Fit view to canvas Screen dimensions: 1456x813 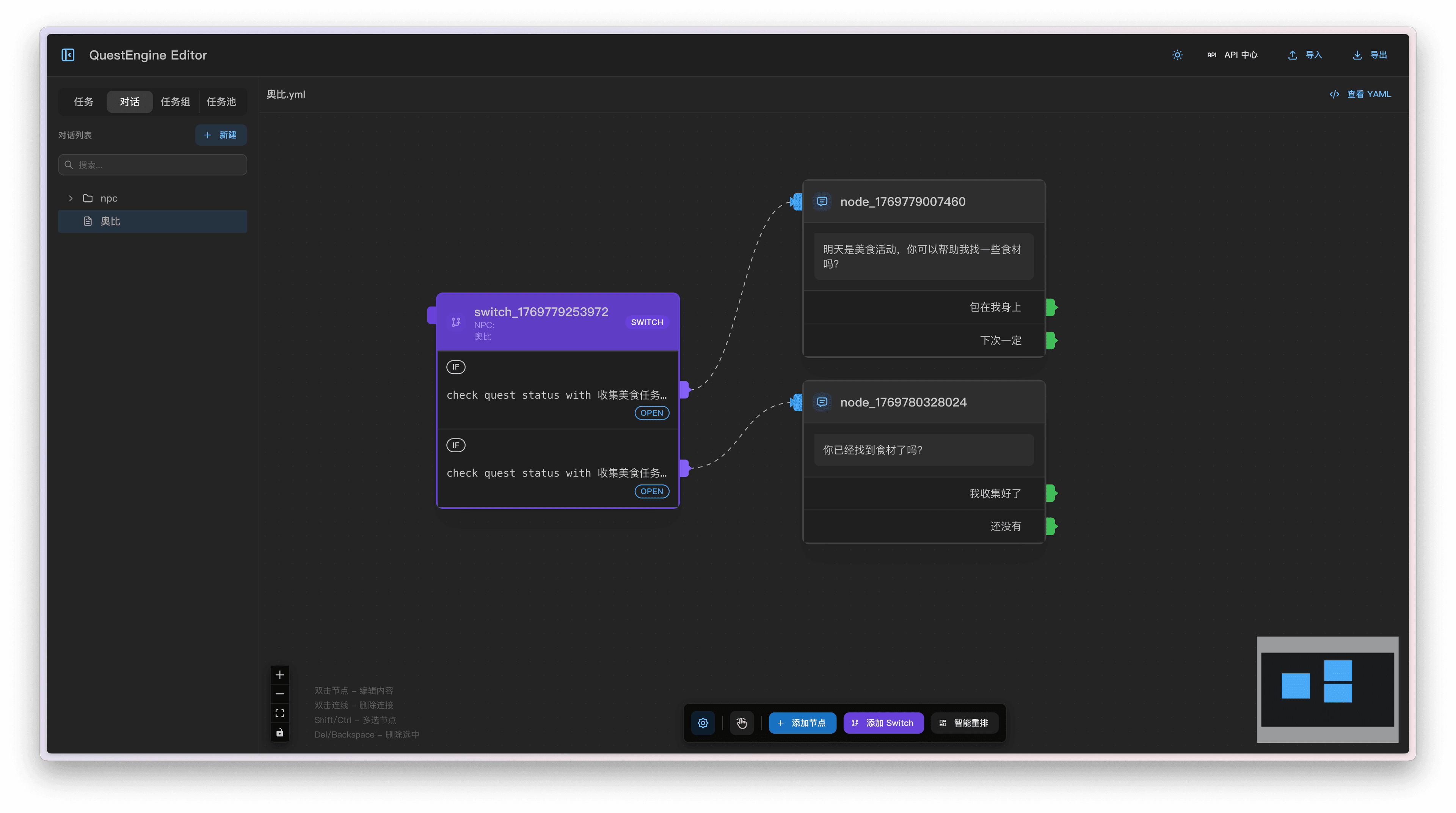coord(280,713)
